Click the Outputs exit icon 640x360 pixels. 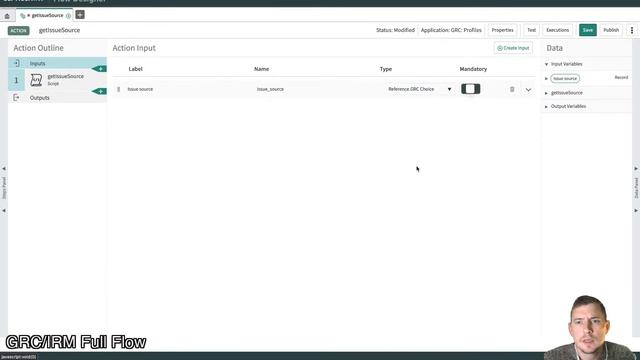point(16,98)
